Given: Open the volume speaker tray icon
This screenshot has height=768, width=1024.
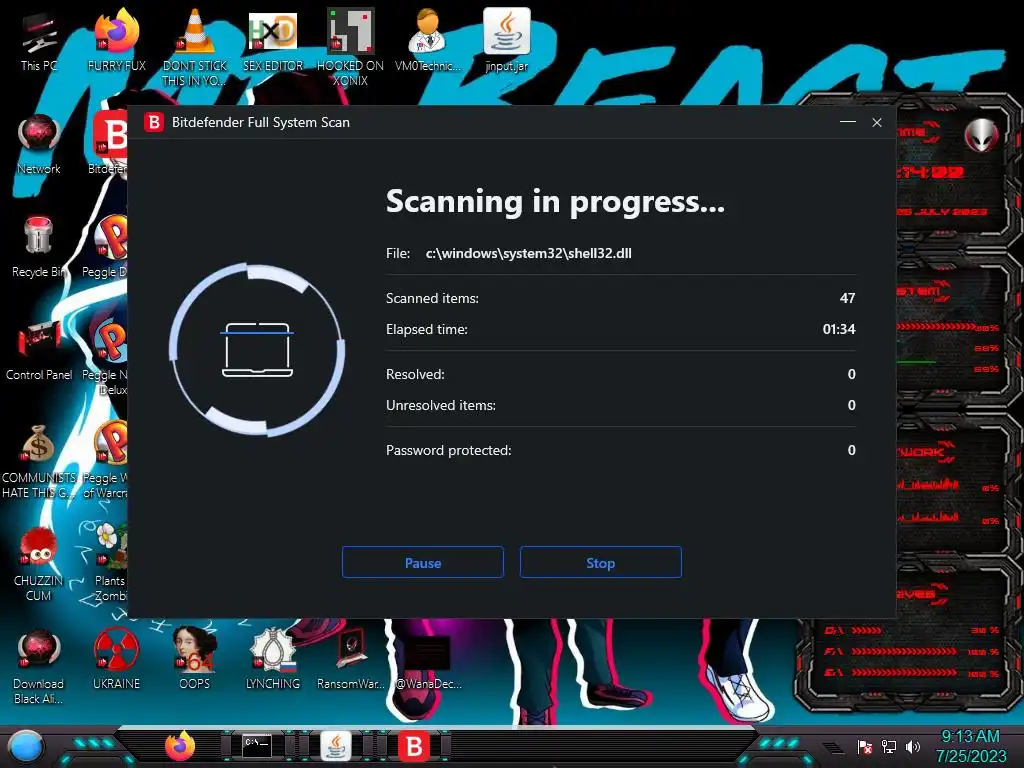Looking at the screenshot, I should point(912,746).
